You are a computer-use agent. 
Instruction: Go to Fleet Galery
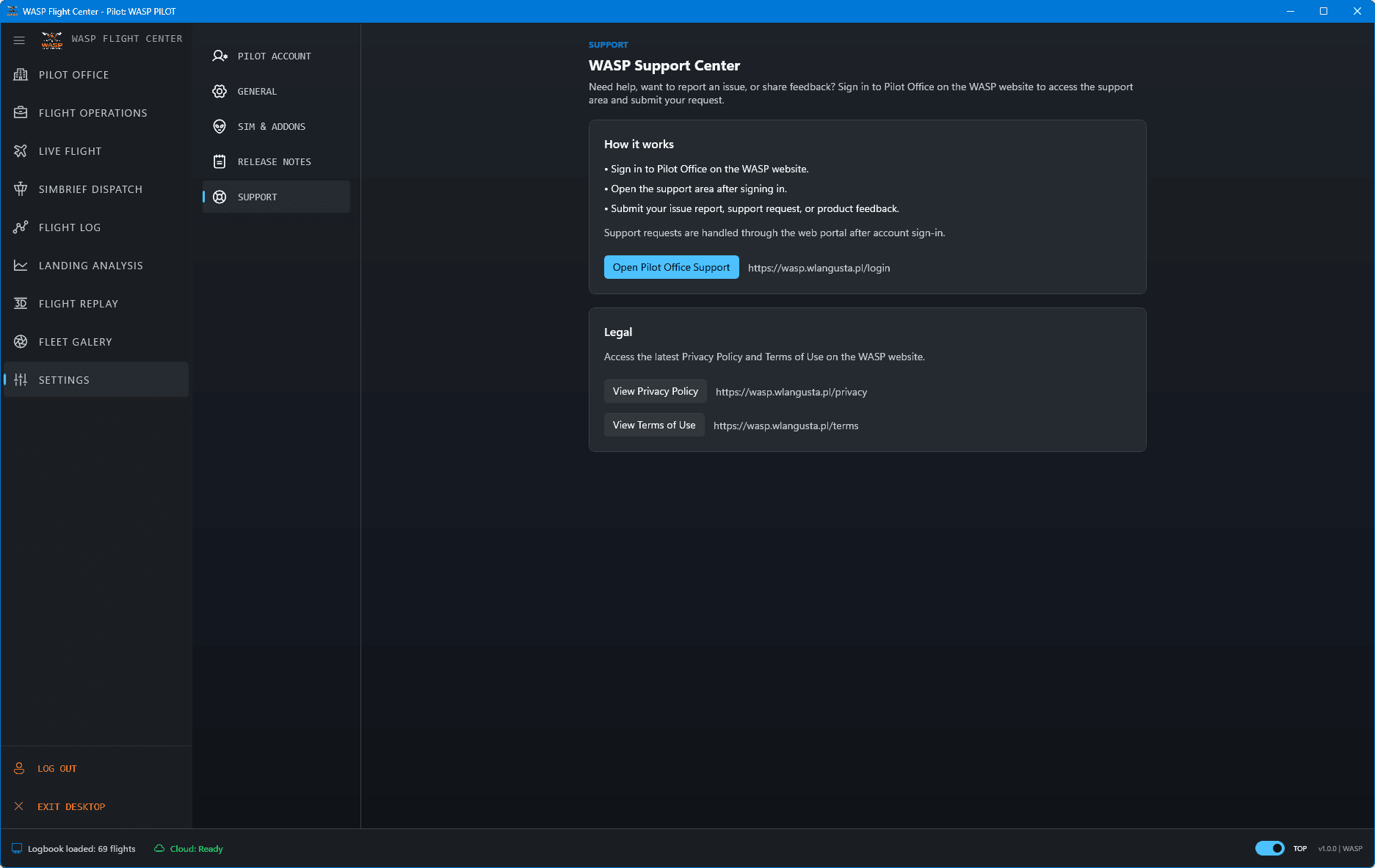click(96, 342)
